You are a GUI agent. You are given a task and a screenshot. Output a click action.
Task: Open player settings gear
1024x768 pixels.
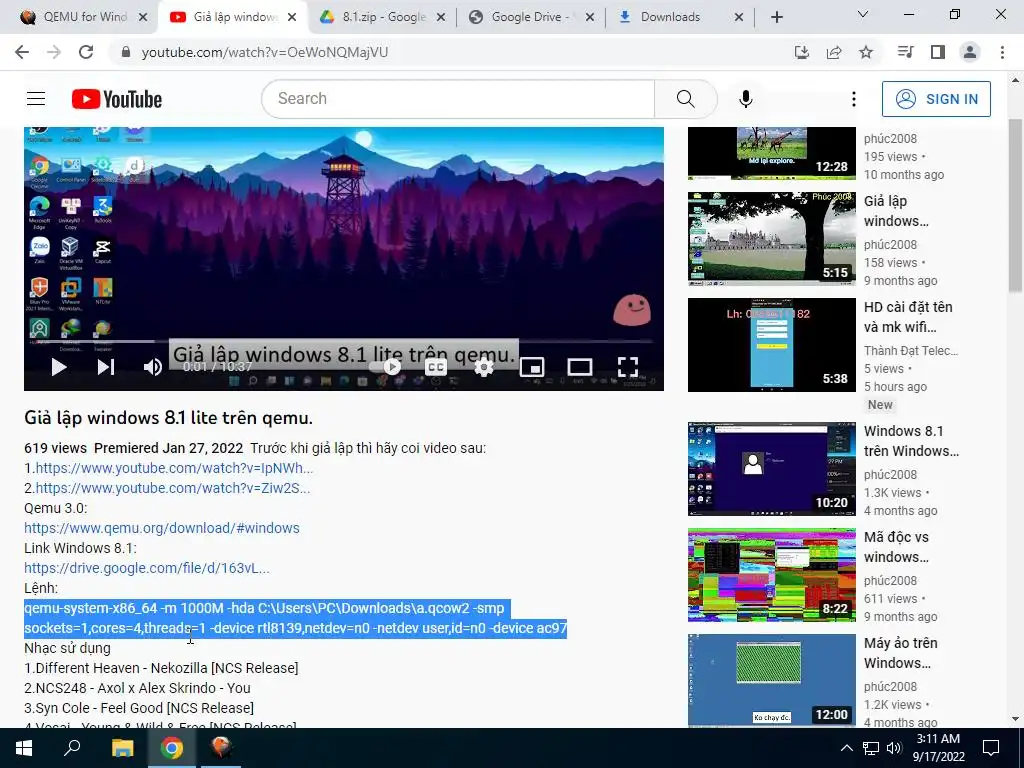(x=483, y=367)
